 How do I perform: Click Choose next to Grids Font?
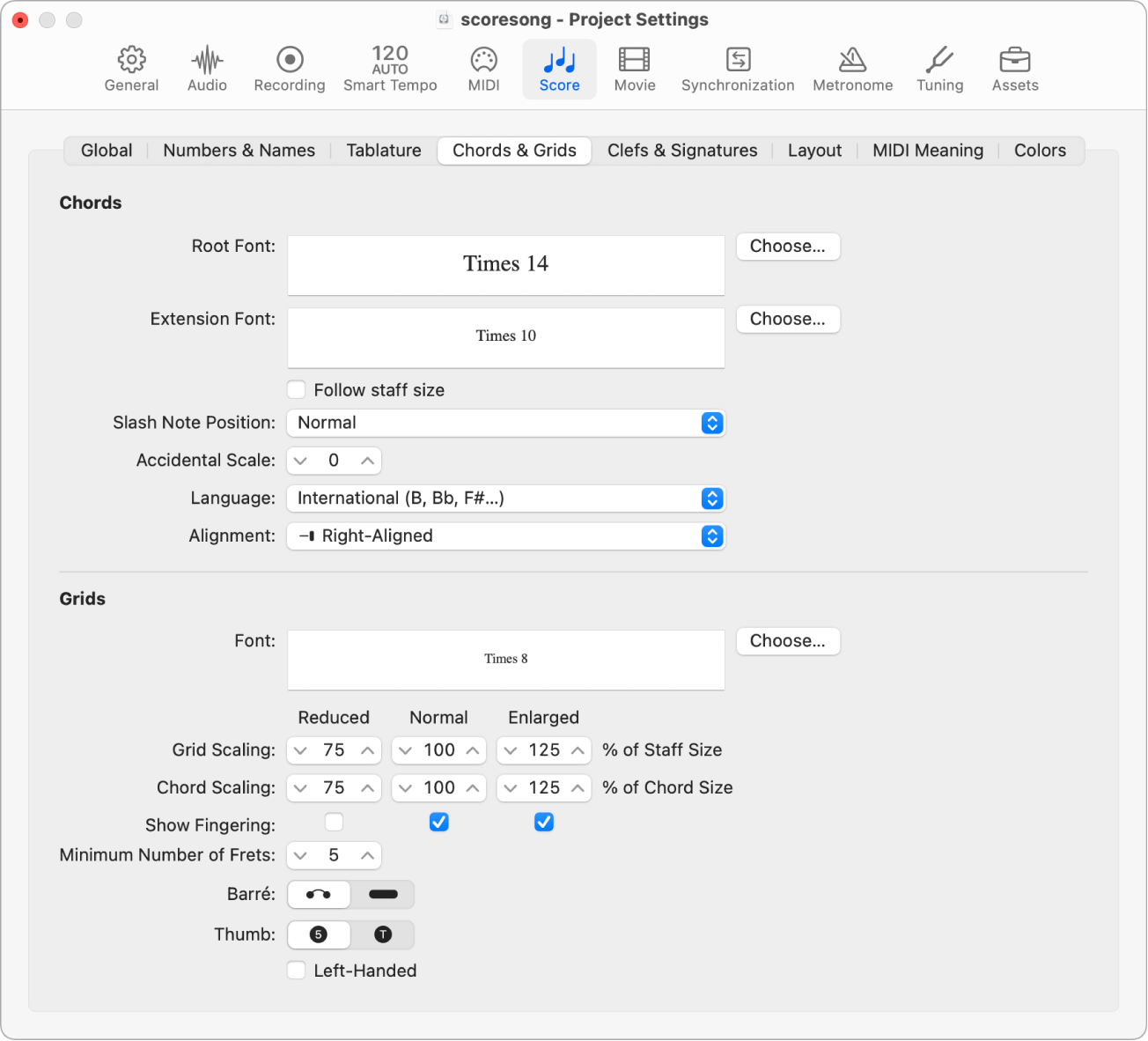pos(787,640)
